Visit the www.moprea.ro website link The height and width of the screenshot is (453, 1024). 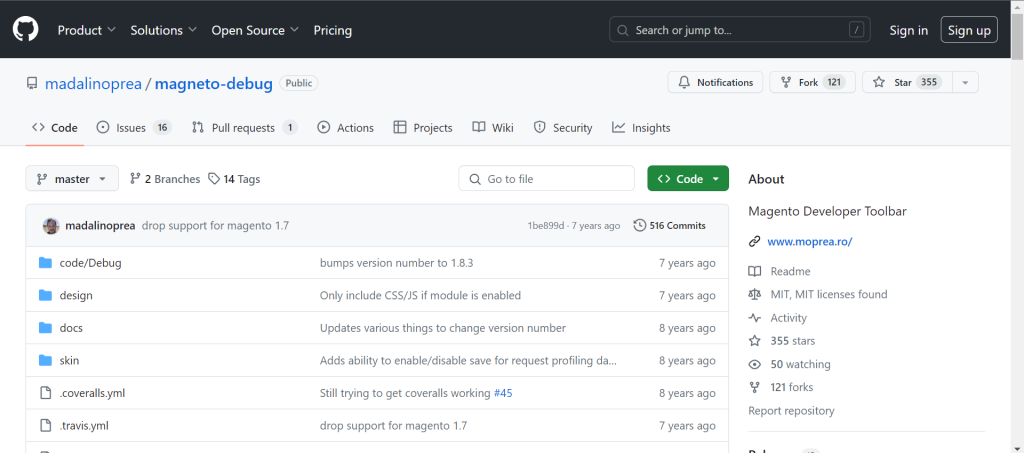[x=810, y=242]
